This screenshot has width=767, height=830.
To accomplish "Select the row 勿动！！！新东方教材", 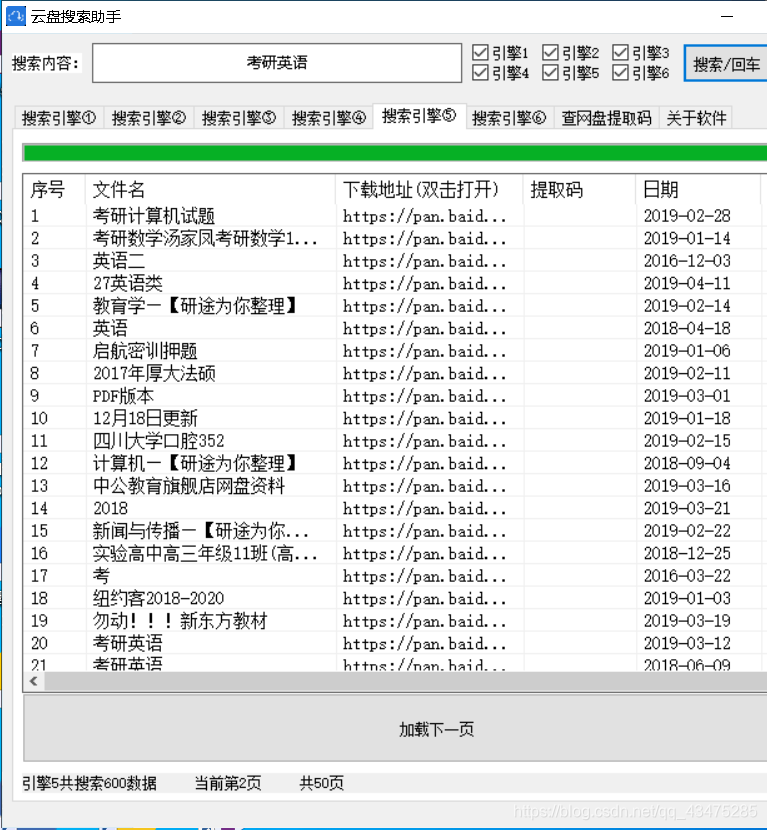I will coord(395,621).
